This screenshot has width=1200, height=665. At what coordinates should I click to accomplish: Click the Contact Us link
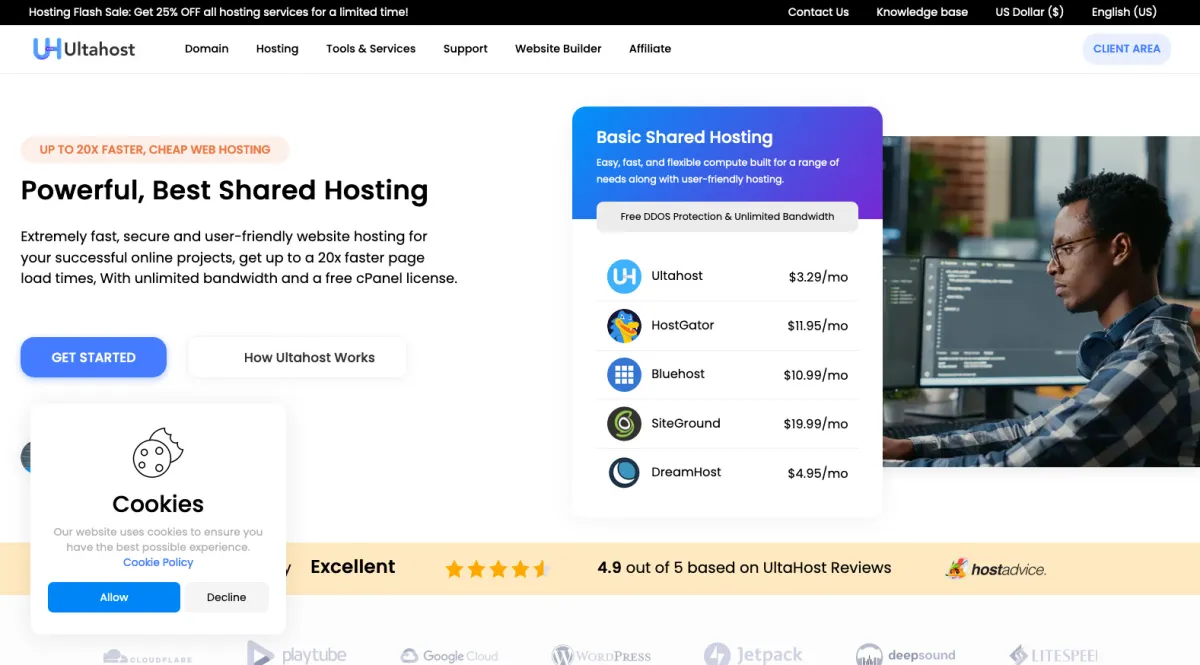point(818,12)
